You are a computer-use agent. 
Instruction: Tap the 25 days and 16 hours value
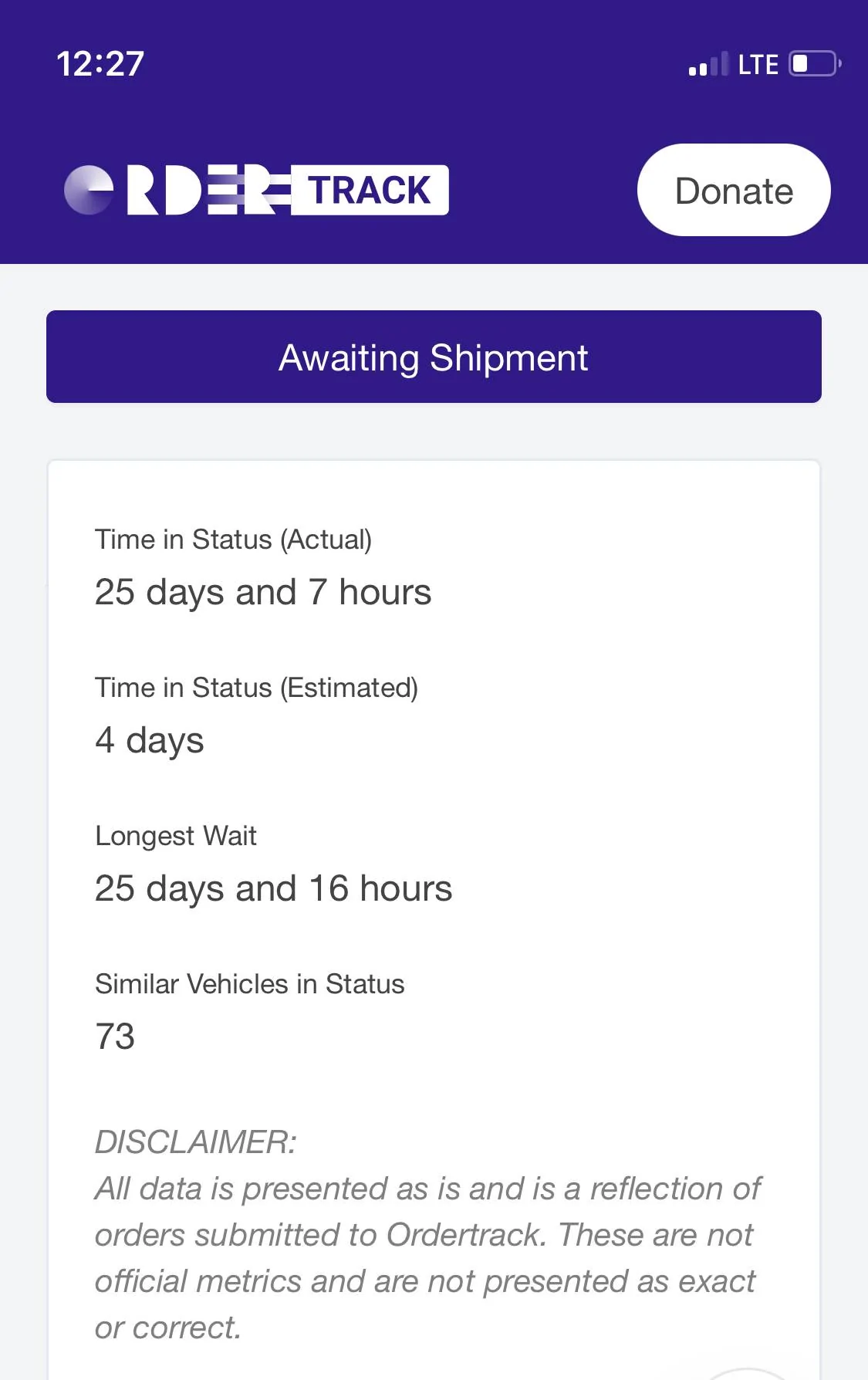(273, 888)
